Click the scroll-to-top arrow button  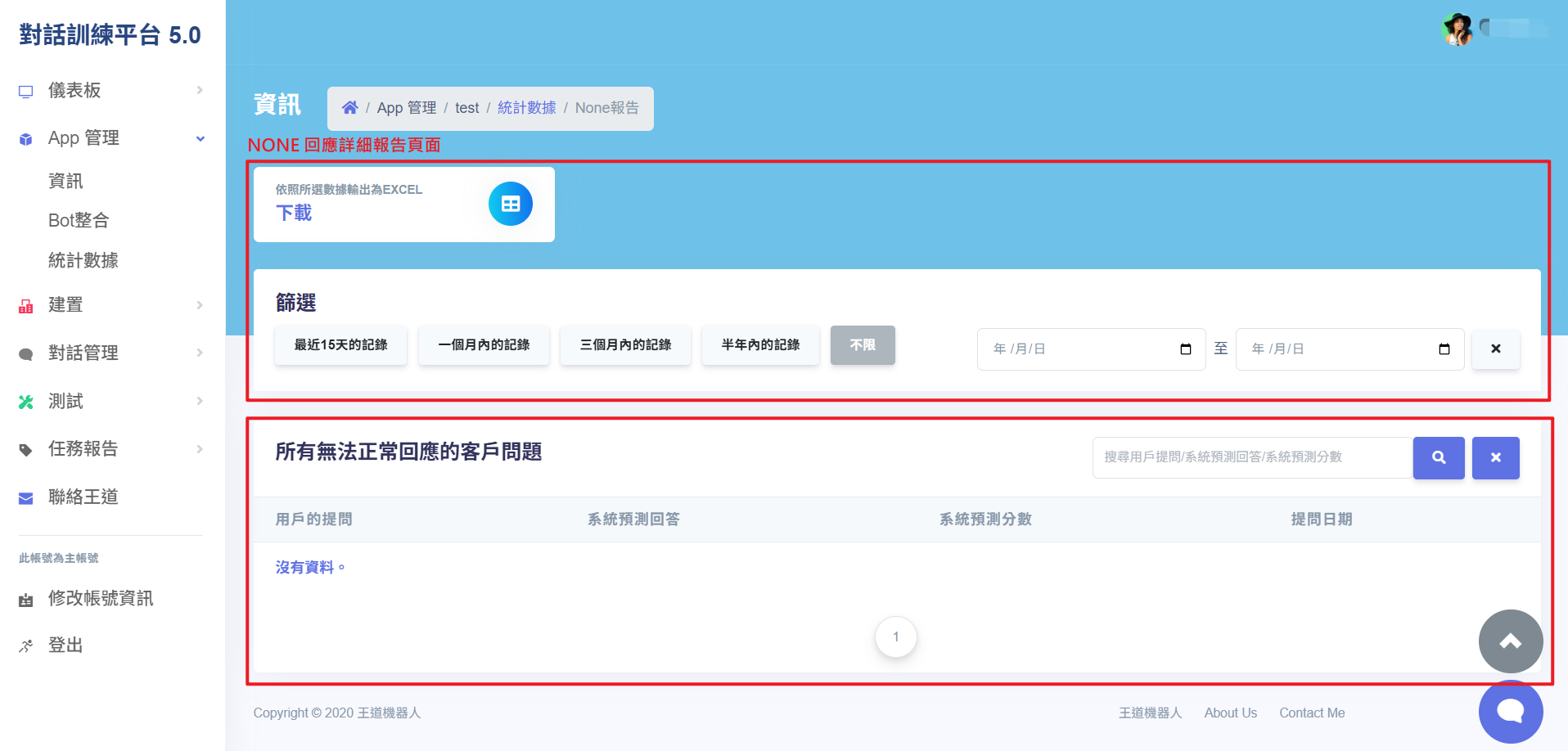pos(1511,641)
